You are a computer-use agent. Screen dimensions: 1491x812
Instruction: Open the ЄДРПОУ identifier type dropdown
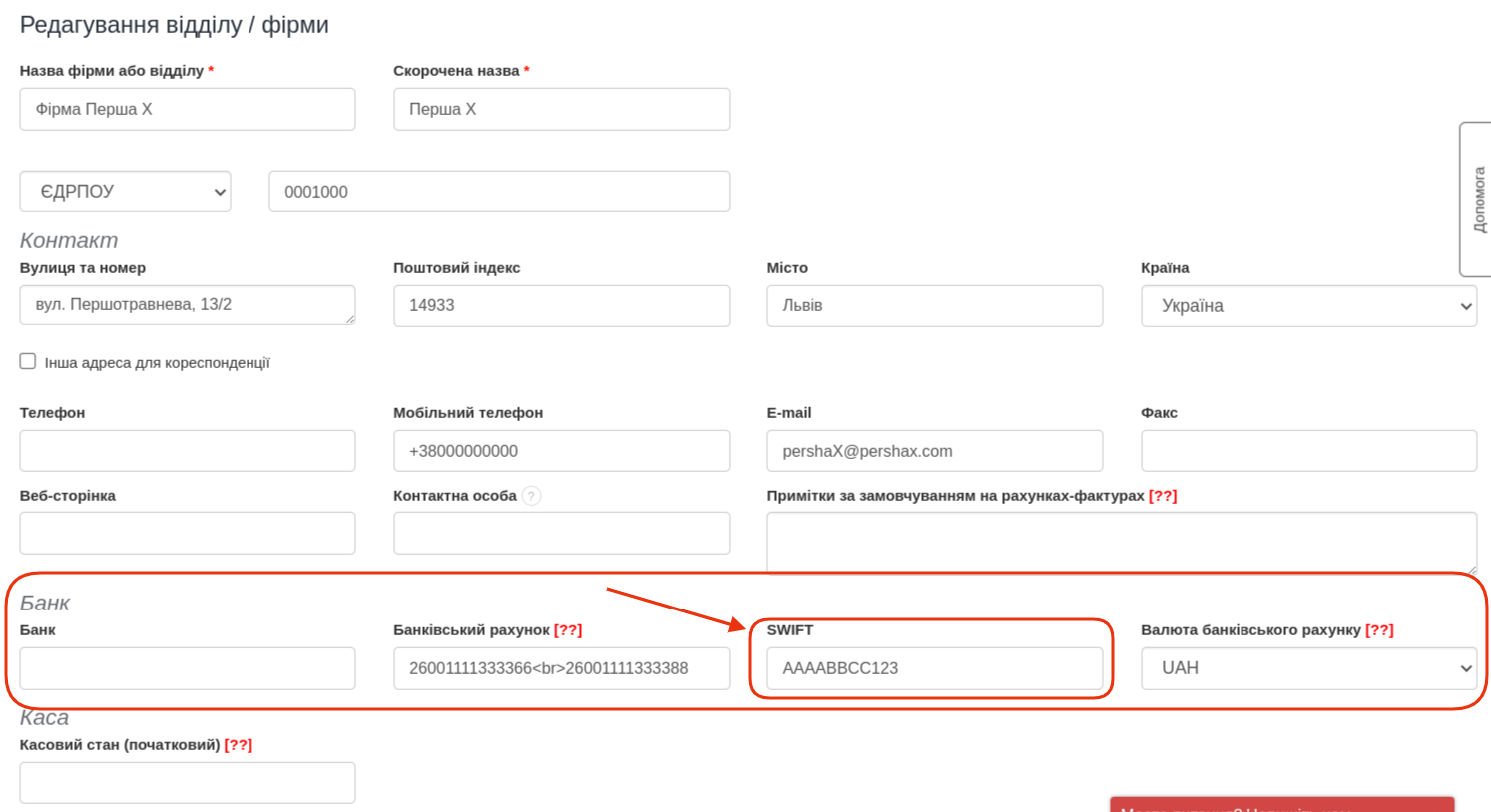coord(125,192)
